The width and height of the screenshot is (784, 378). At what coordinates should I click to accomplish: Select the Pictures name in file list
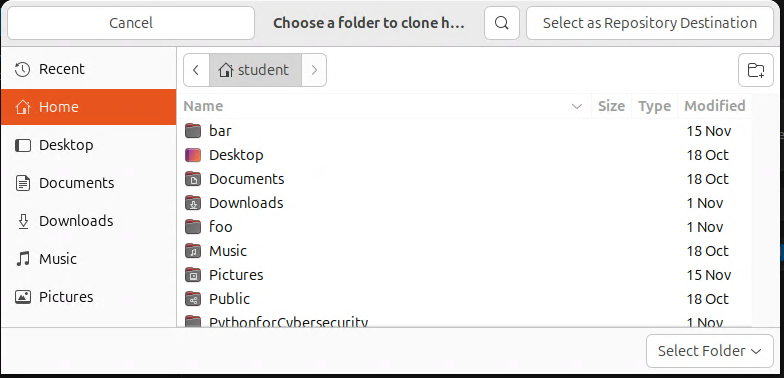tap(236, 275)
